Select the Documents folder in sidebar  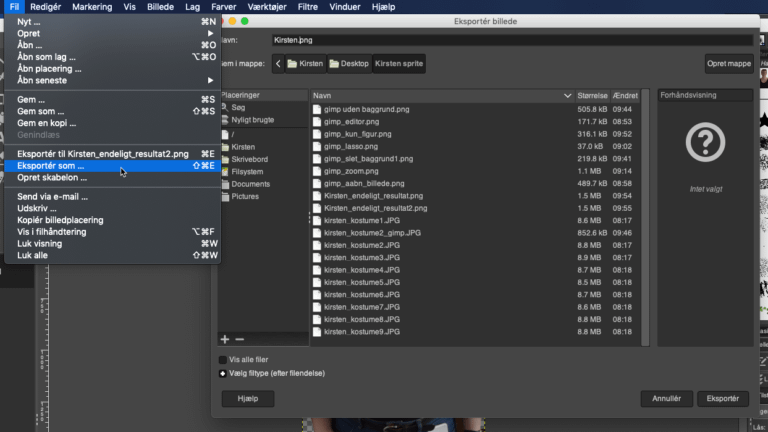[x=251, y=184]
